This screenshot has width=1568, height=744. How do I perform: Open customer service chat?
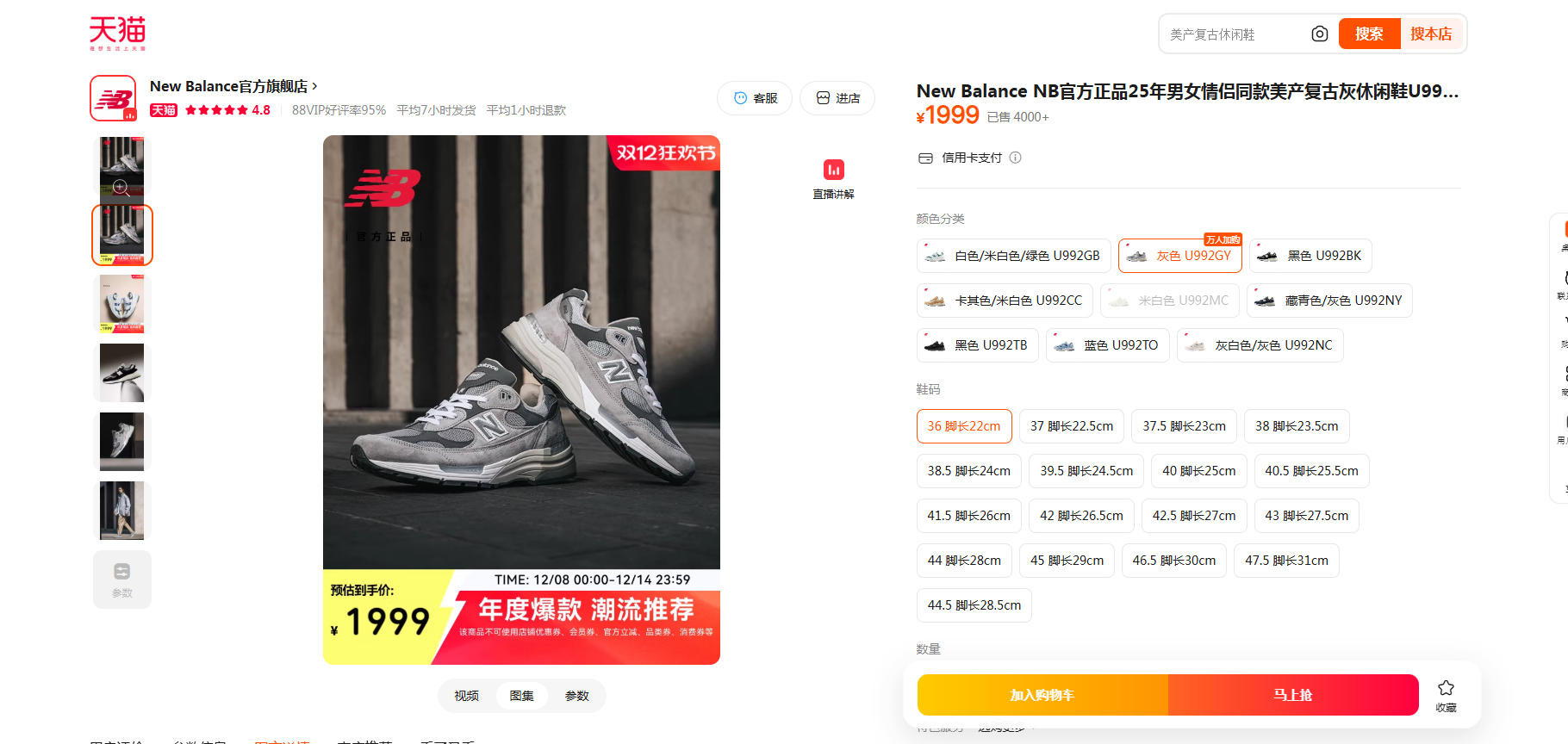755,98
